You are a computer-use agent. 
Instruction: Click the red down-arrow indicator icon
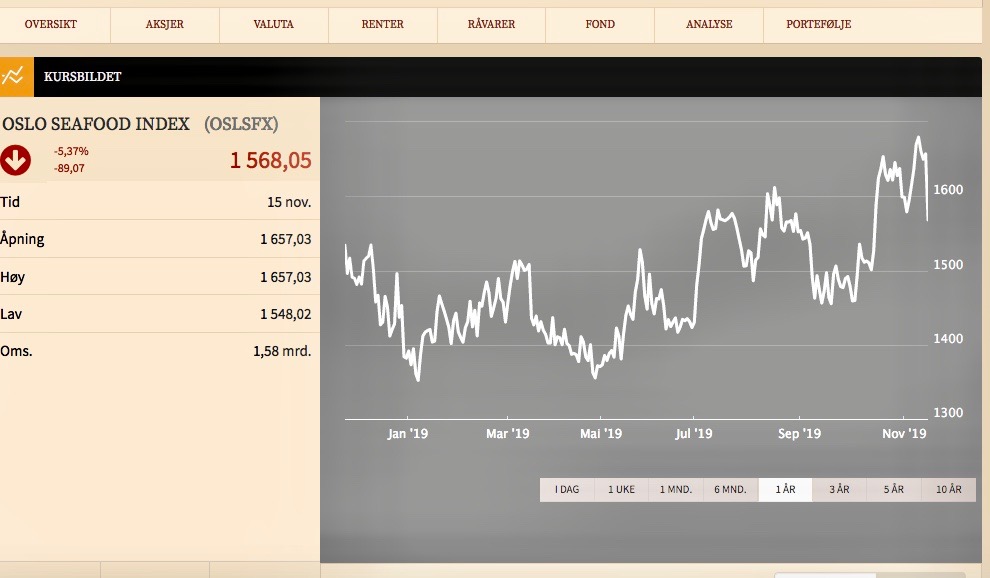coord(15,160)
